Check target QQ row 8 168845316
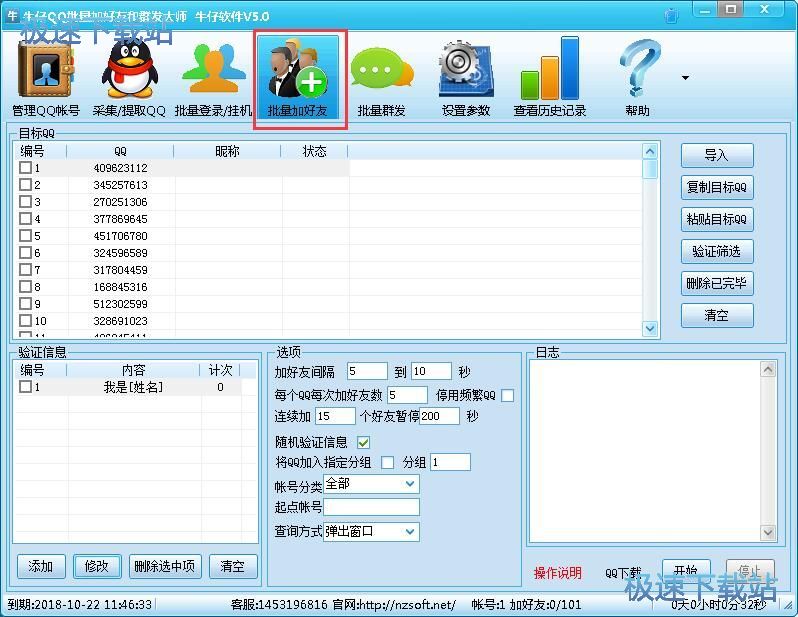Screen dimensions: 798x617 [x=25, y=287]
